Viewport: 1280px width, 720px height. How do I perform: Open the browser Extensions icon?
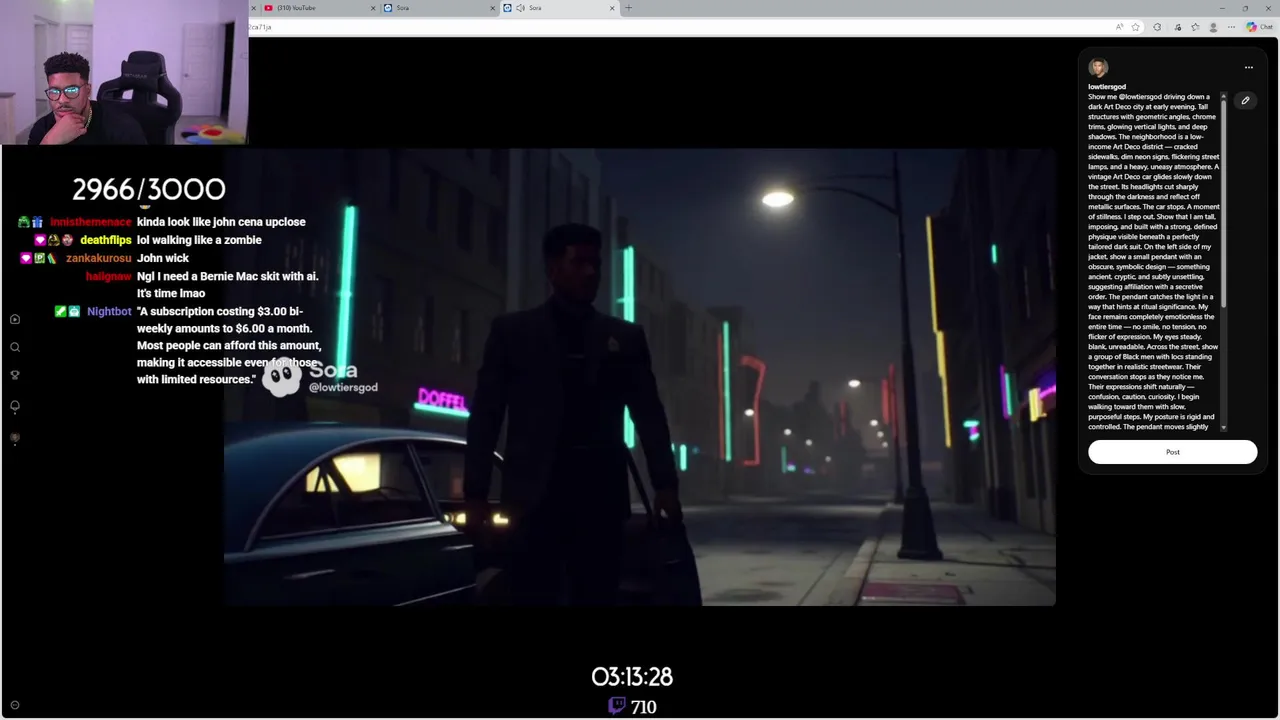pyautogui.click(x=1157, y=27)
